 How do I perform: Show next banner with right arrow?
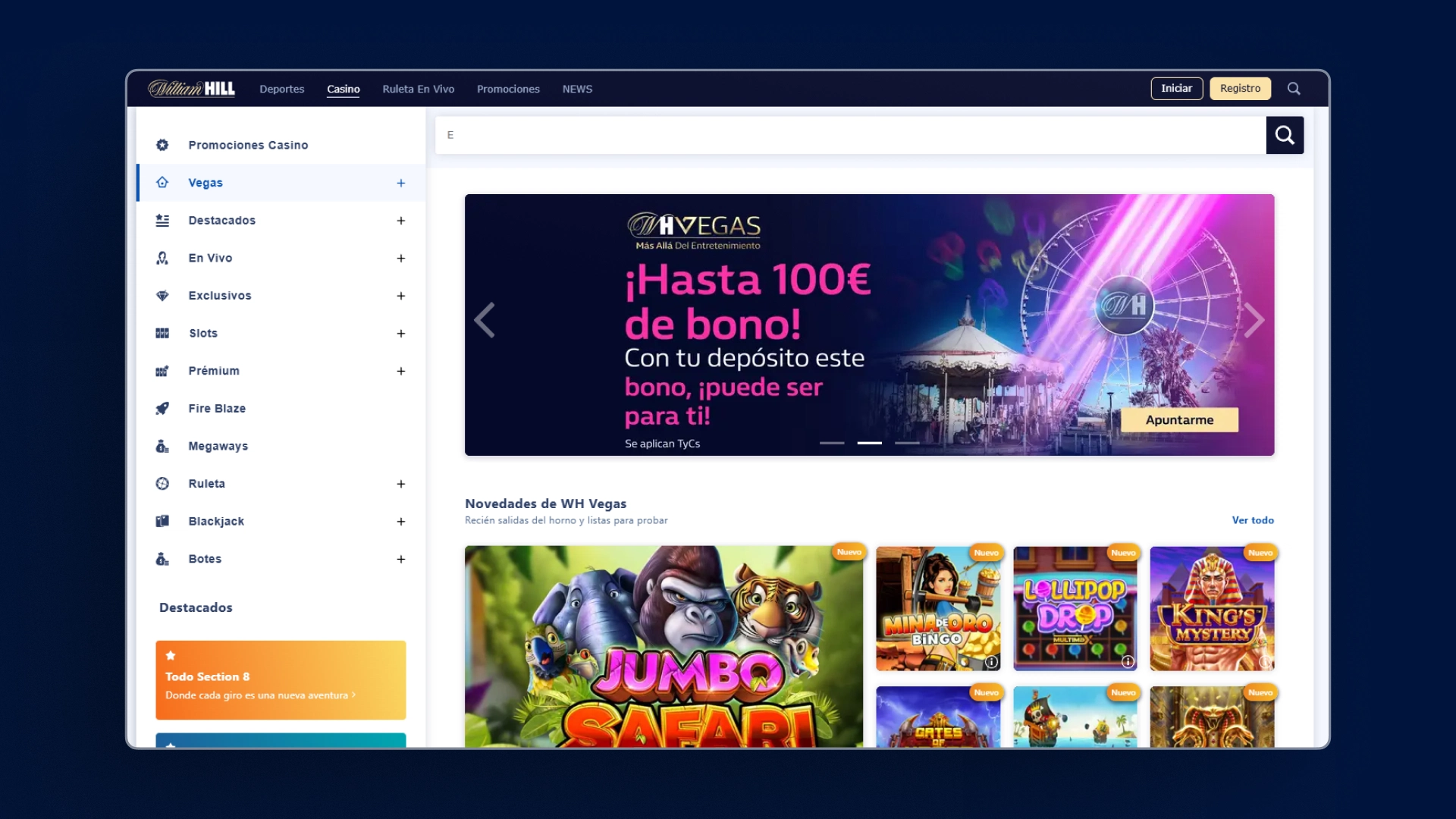1254,320
